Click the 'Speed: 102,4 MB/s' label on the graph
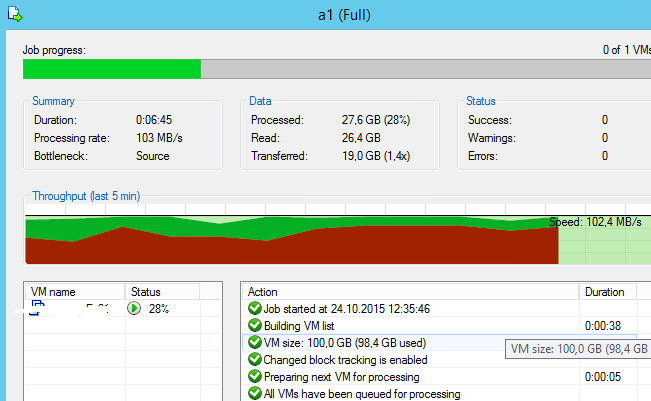The width and height of the screenshot is (651, 401). pos(595,223)
